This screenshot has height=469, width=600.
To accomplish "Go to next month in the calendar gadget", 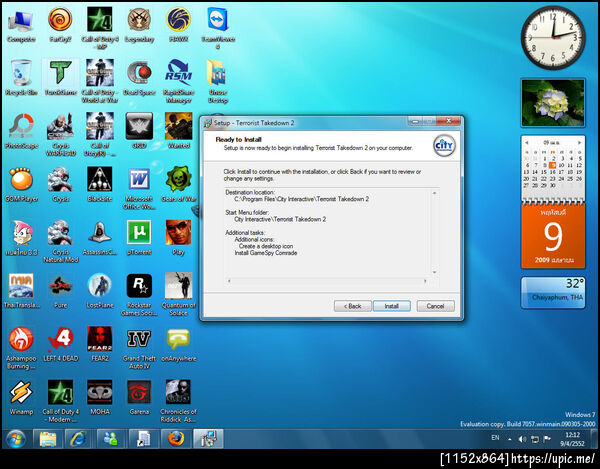I will (x=579, y=143).
